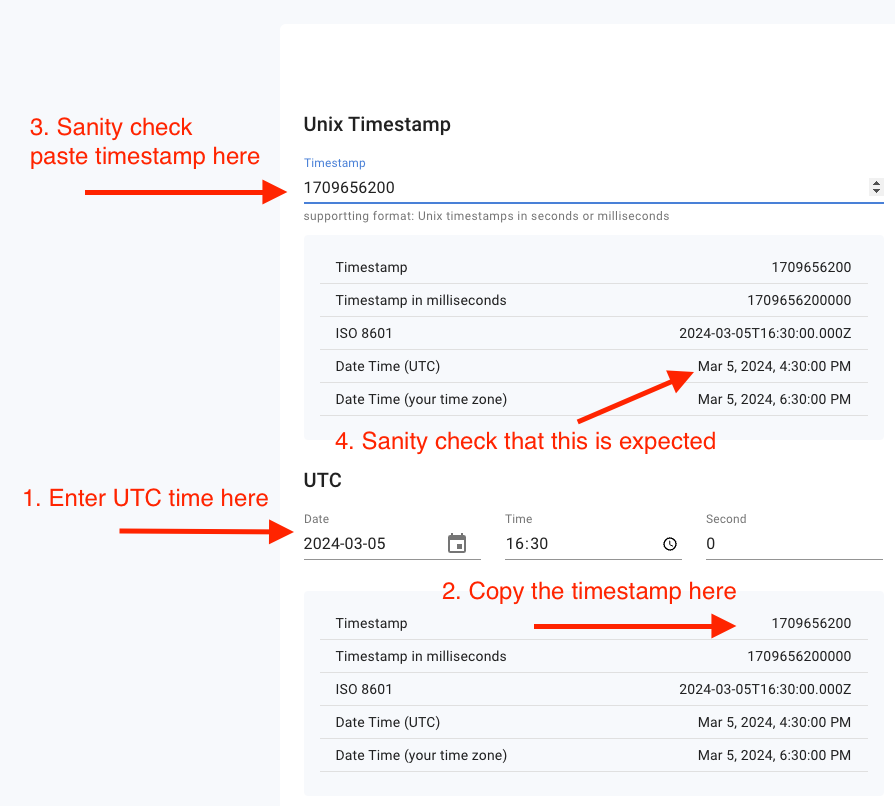
Task: Click ISO 8601 value in UTC results
Action: 765,689
